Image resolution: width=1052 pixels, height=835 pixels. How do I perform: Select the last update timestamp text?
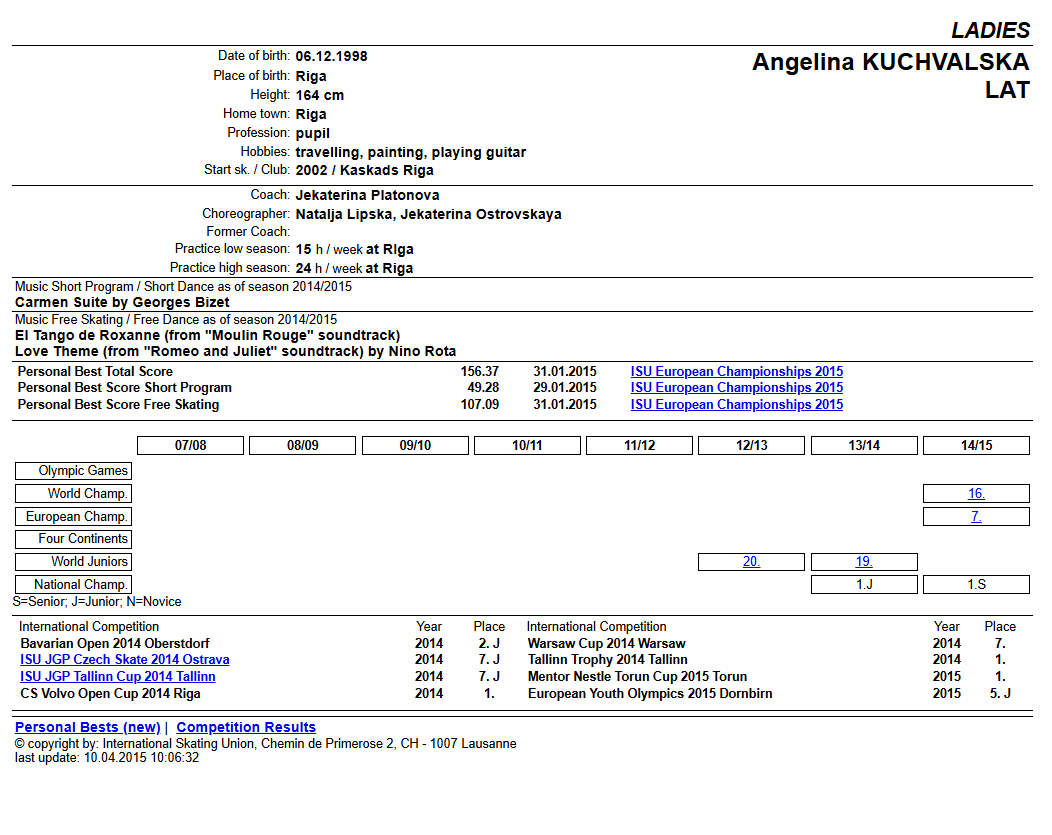coord(107,758)
